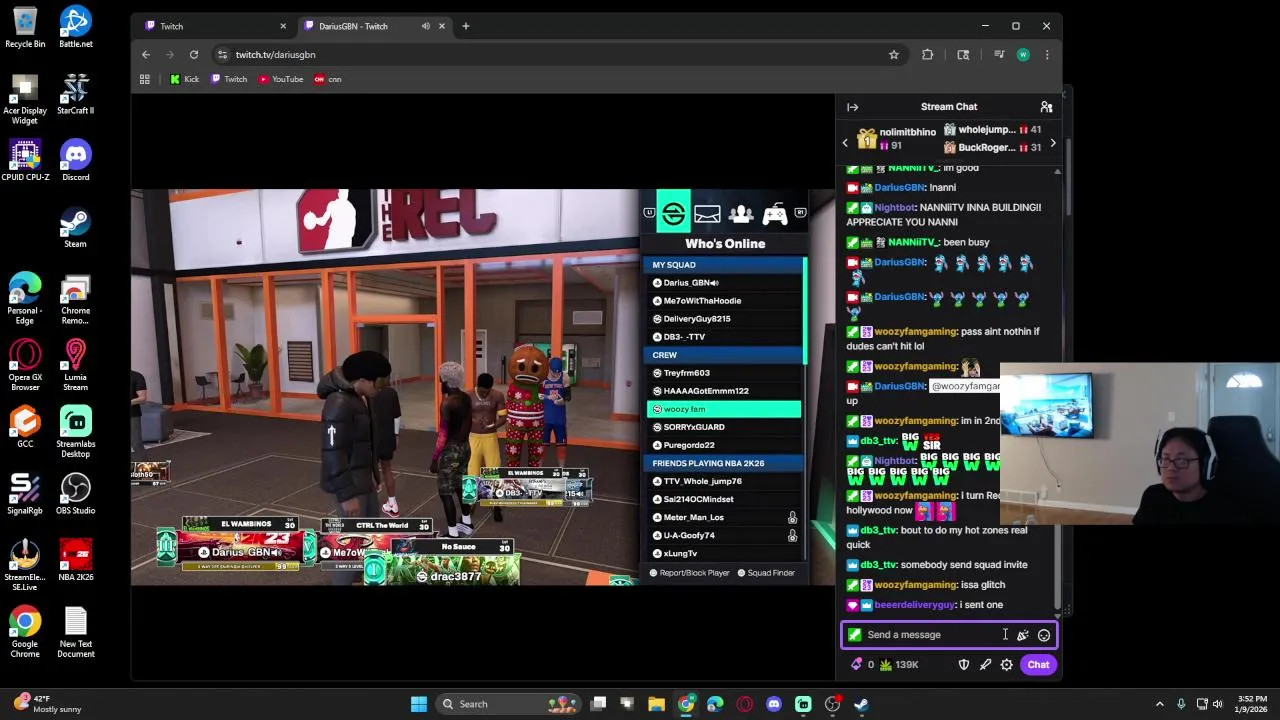Show next gift leaderboard entries
Viewport: 1280px width, 720px height.
coord(1052,143)
